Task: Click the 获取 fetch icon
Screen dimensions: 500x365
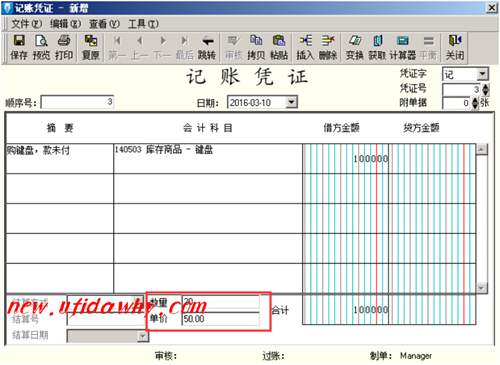Action: click(377, 47)
